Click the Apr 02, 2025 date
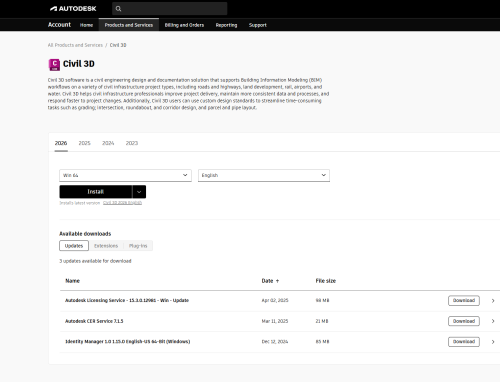500x382 pixels. click(275, 300)
